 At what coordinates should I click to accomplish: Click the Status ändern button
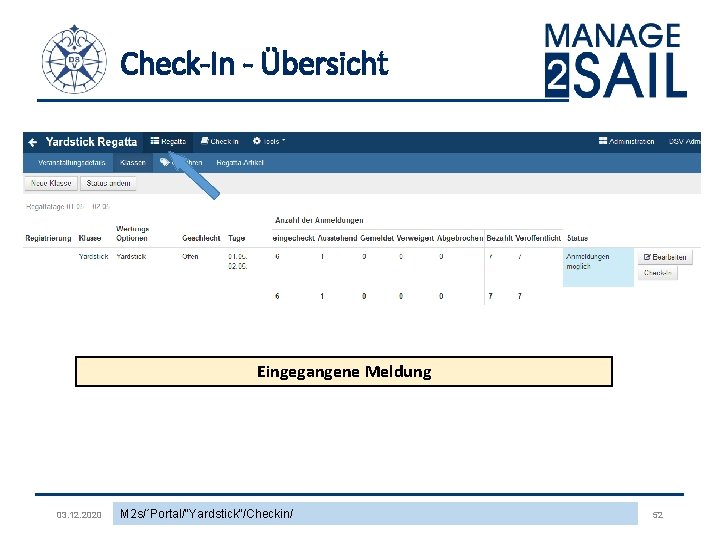(108, 183)
